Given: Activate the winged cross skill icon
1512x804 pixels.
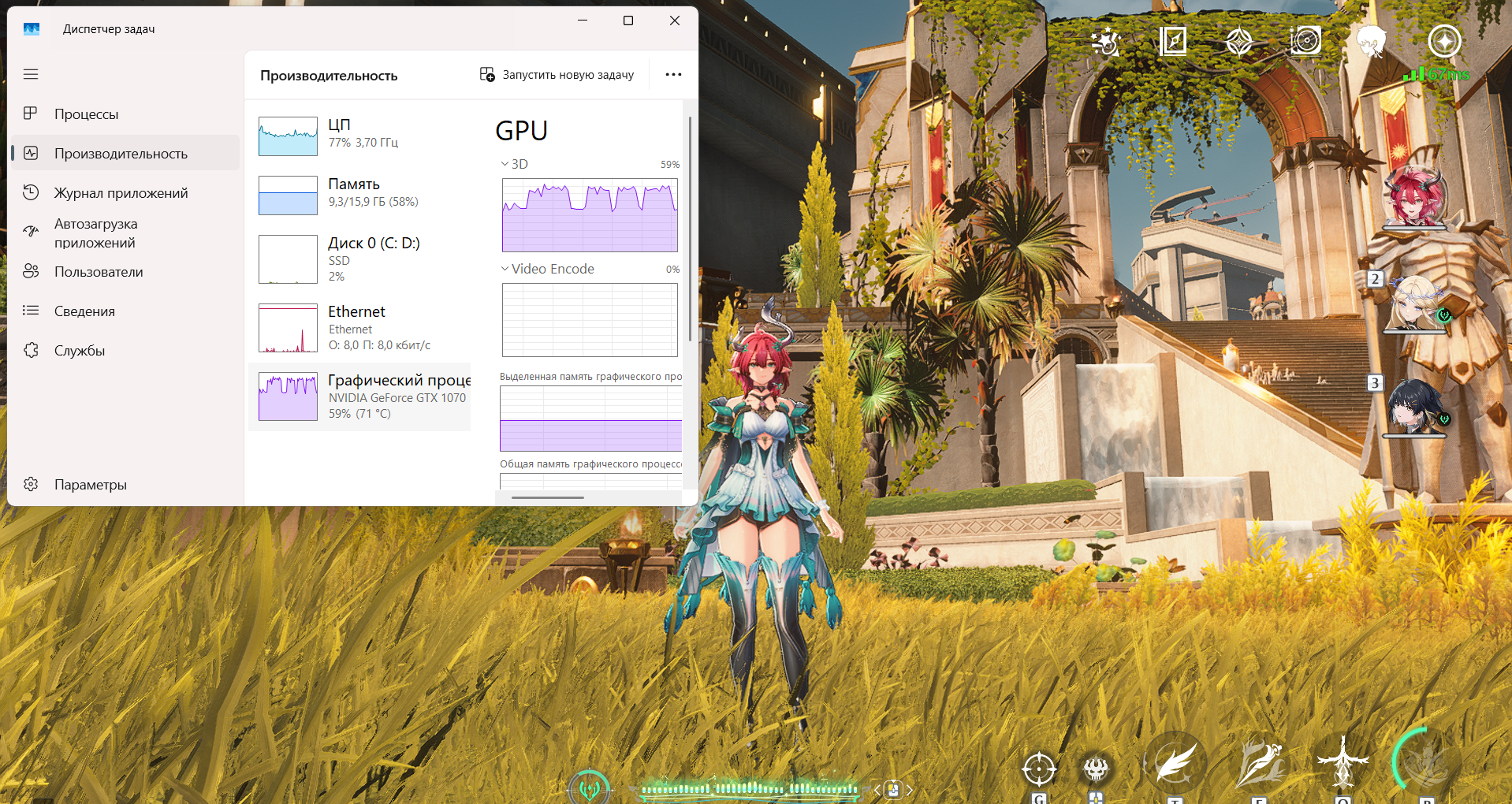Looking at the screenshot, I should point(1343,761).
